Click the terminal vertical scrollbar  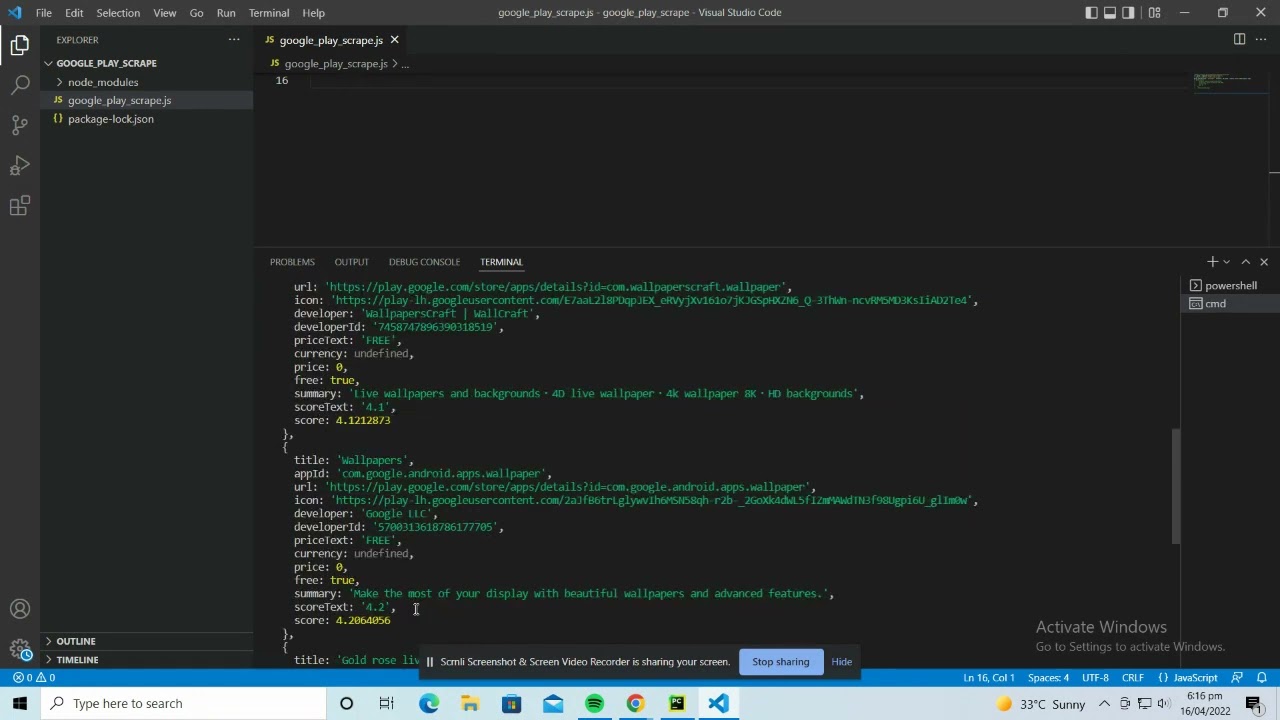pyautogui.click(x=1176, y=486)
